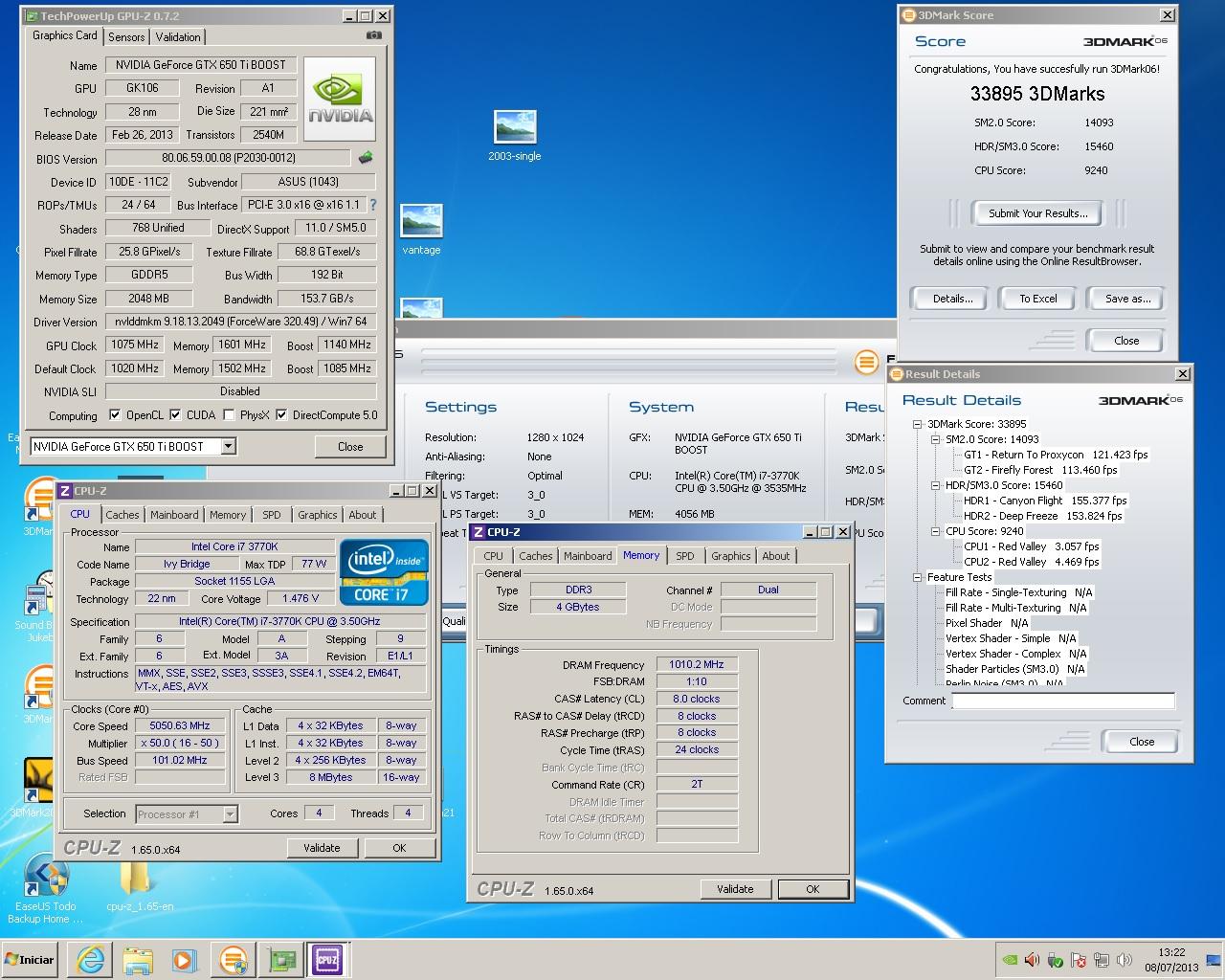Screen dimensions: 1225x980
Task: Open the Processor #1 Selection dropdown
Action: pos(230,814)
